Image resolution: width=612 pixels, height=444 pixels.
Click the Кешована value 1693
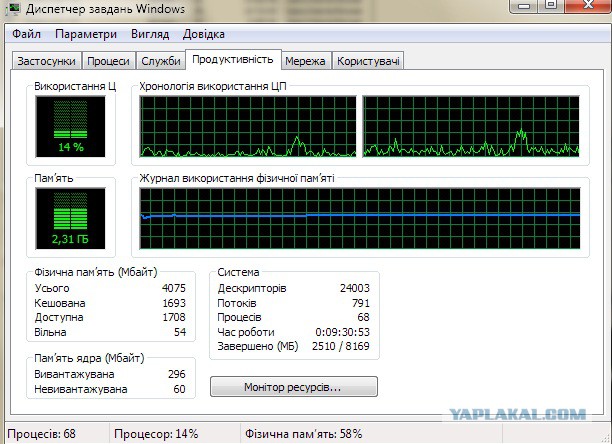click(174, 303)
